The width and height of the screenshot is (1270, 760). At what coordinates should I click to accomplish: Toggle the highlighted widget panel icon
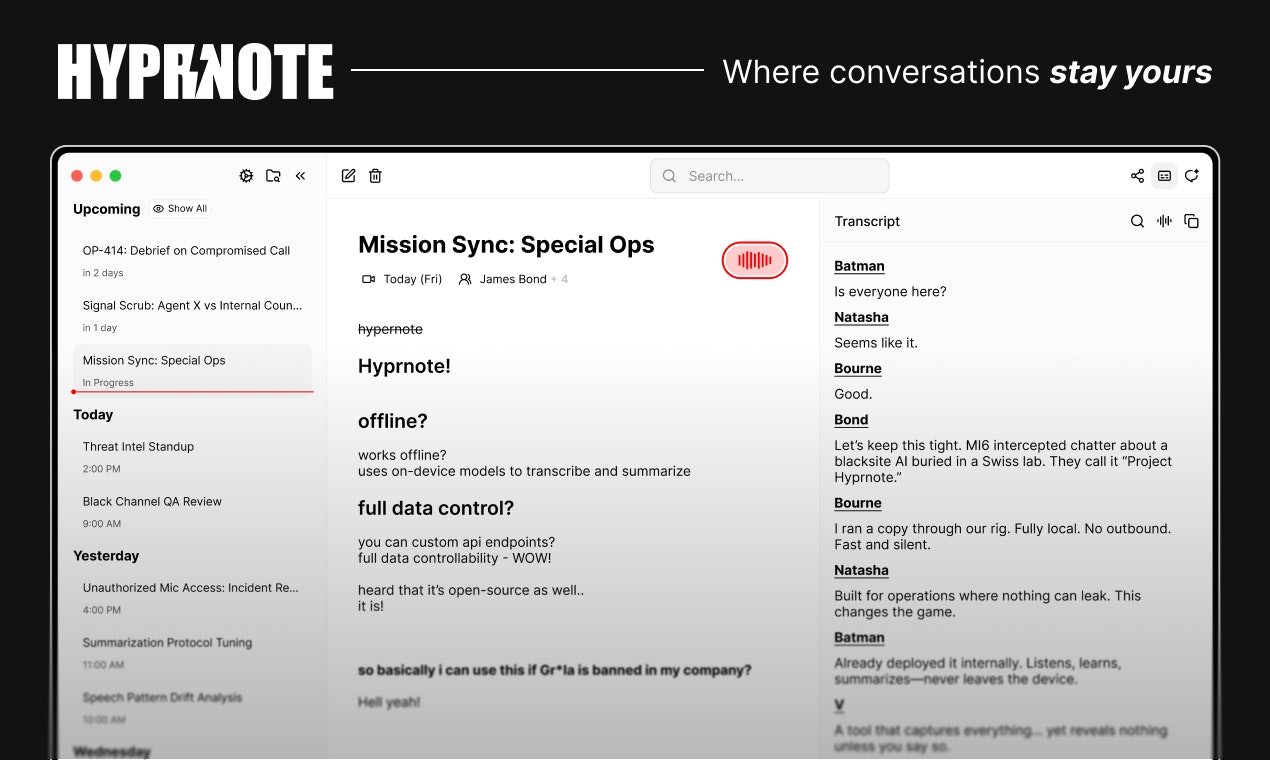pos(1164,175)
